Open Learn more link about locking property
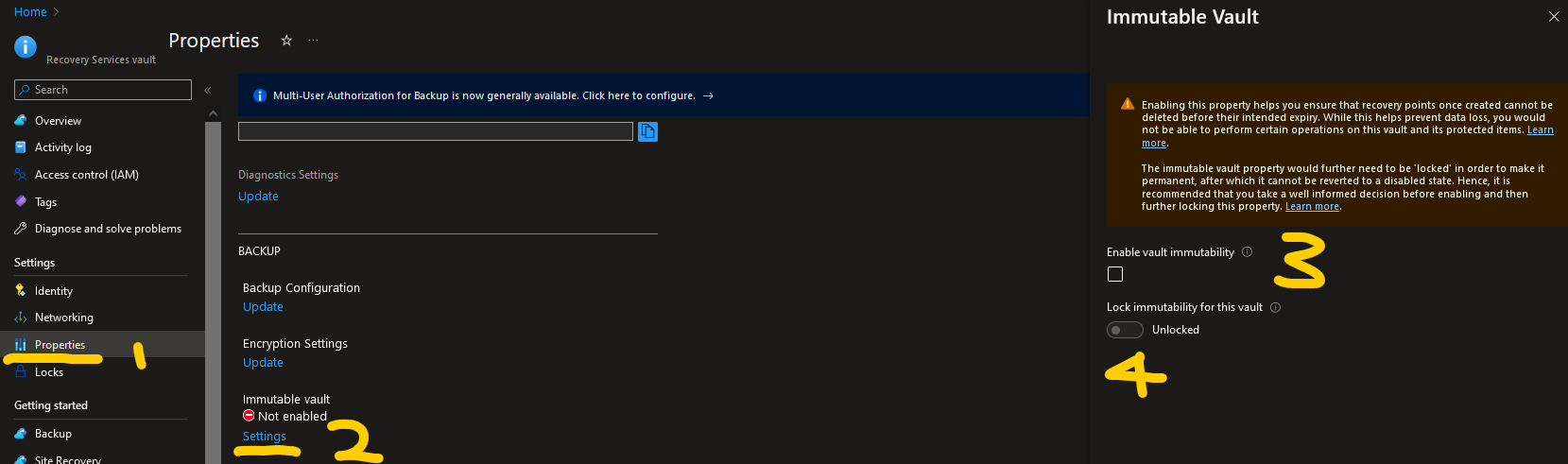Viewport: 1568px width, 464px height. [x=1312, y=206]
